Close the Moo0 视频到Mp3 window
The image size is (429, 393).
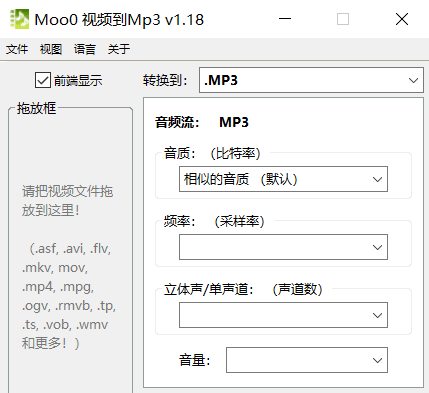point(402,19)
